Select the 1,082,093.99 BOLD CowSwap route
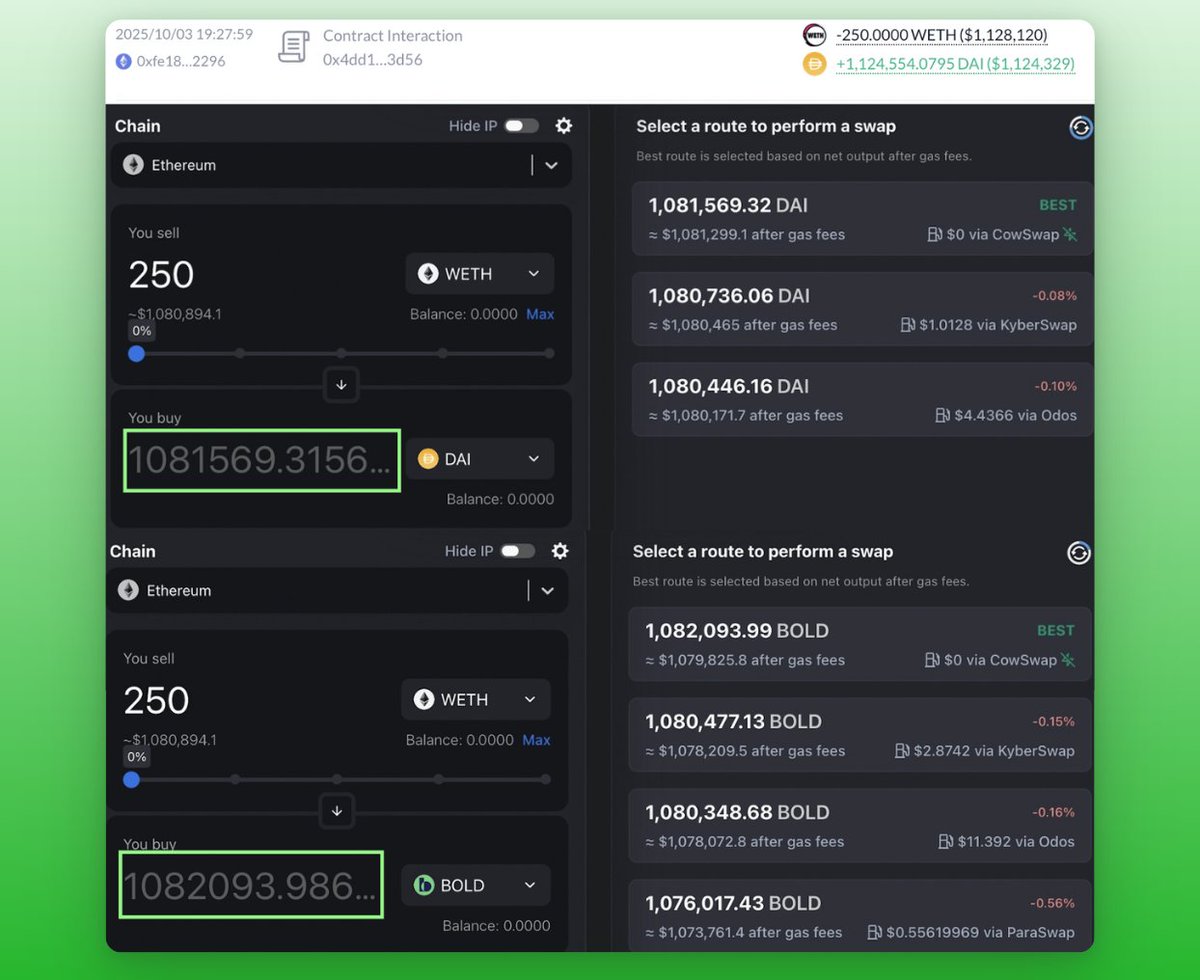Image resolution: width=1200 pixels, height=980 pixels. 860,644
